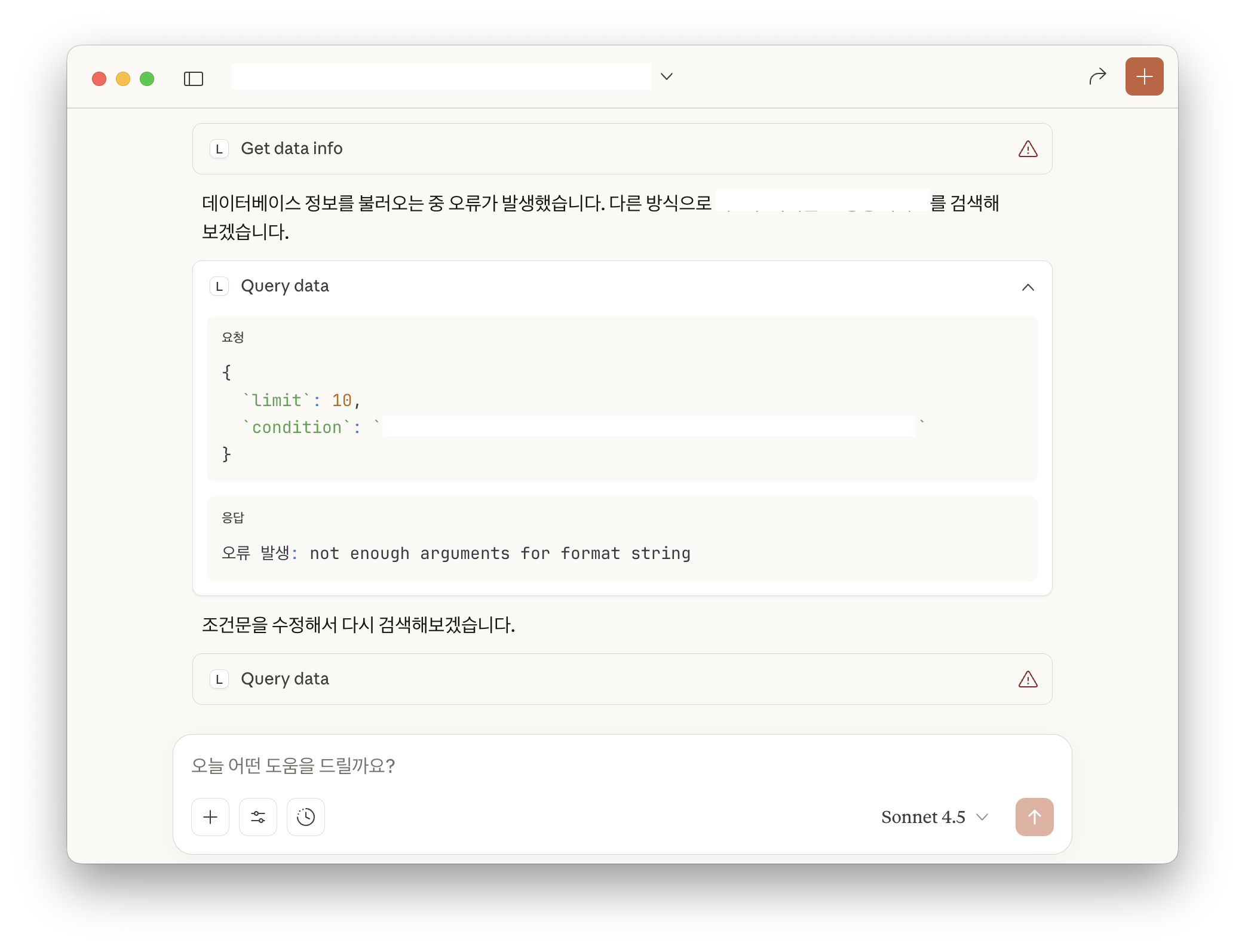The width and height of the screenshot is (1245, 952).
Task: Open the attachment plus button in composer
Action: tap(210, 816)
